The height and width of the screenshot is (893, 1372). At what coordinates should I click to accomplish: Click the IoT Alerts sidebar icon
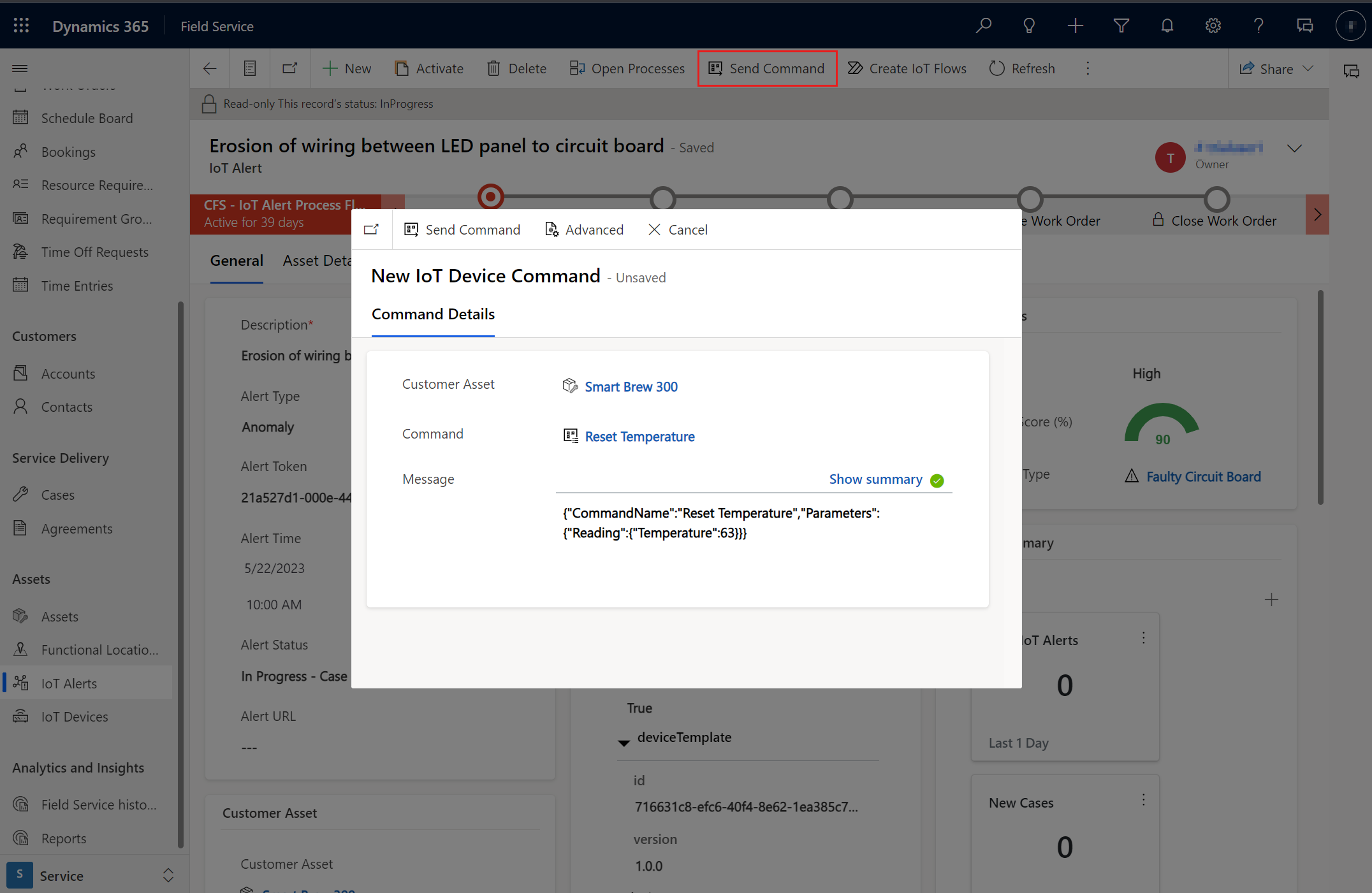click(x=20, y=683)
